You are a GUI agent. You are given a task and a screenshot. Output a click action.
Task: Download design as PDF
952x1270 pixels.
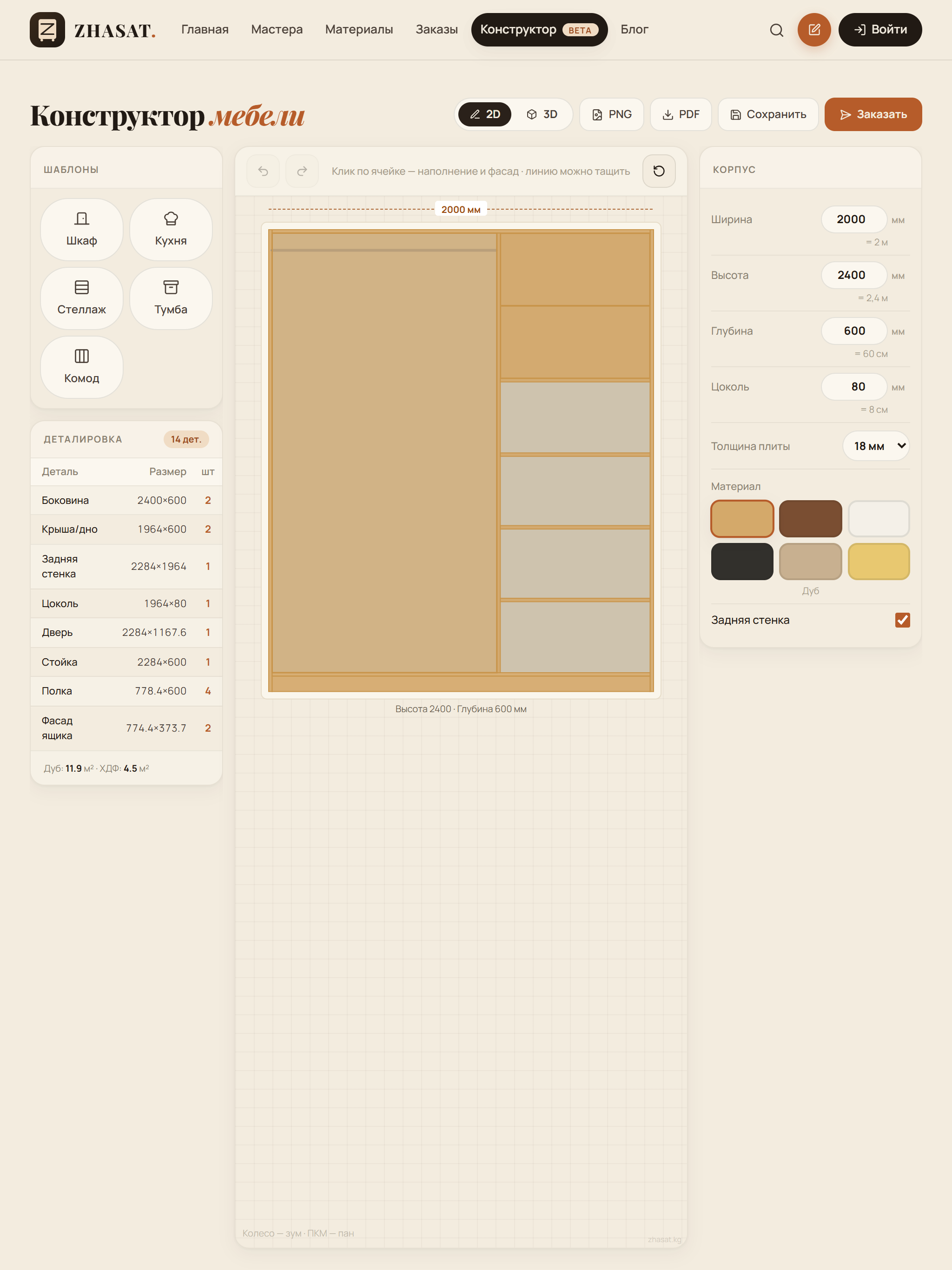681,114
